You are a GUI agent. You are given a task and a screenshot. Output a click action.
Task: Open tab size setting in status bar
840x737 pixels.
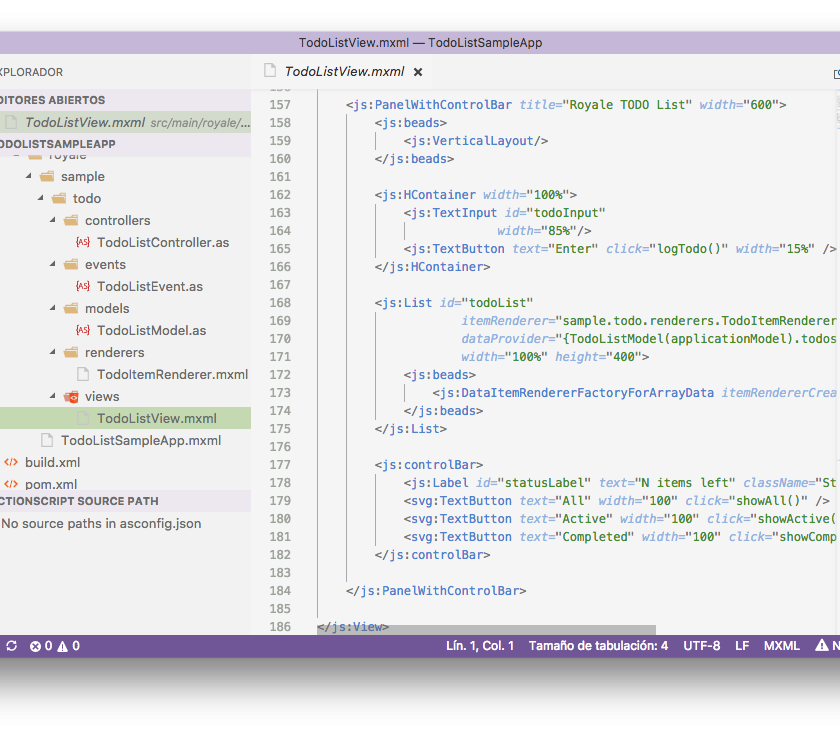pos(598,646)
